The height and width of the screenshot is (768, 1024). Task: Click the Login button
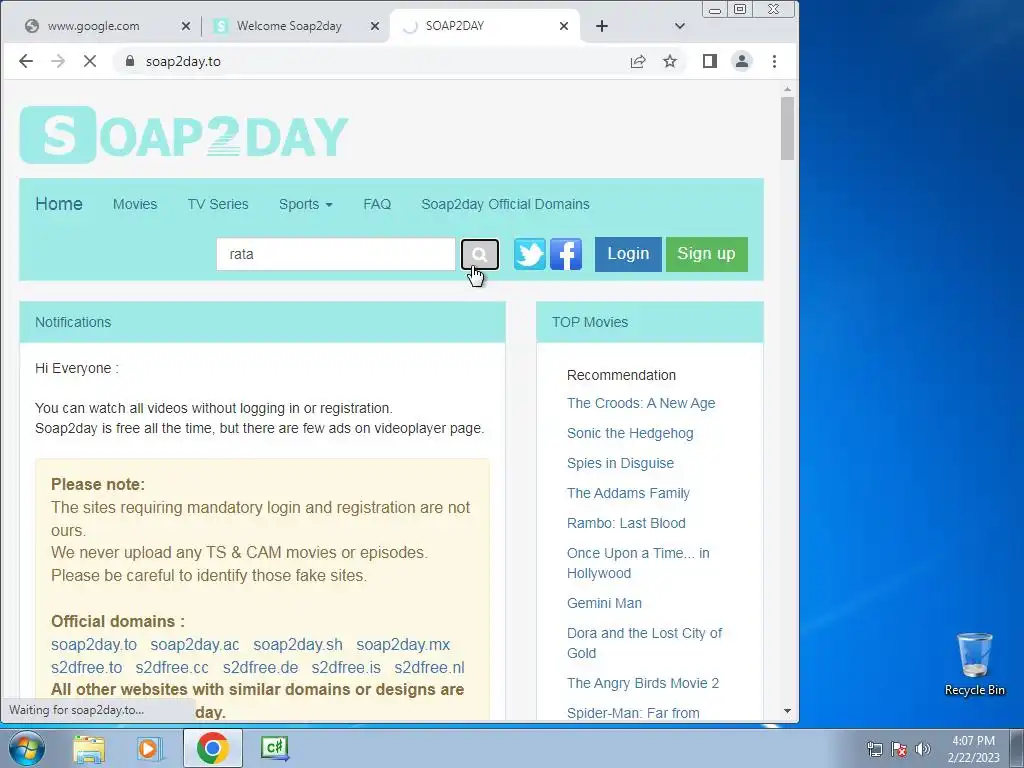click(x=628, y=254)
